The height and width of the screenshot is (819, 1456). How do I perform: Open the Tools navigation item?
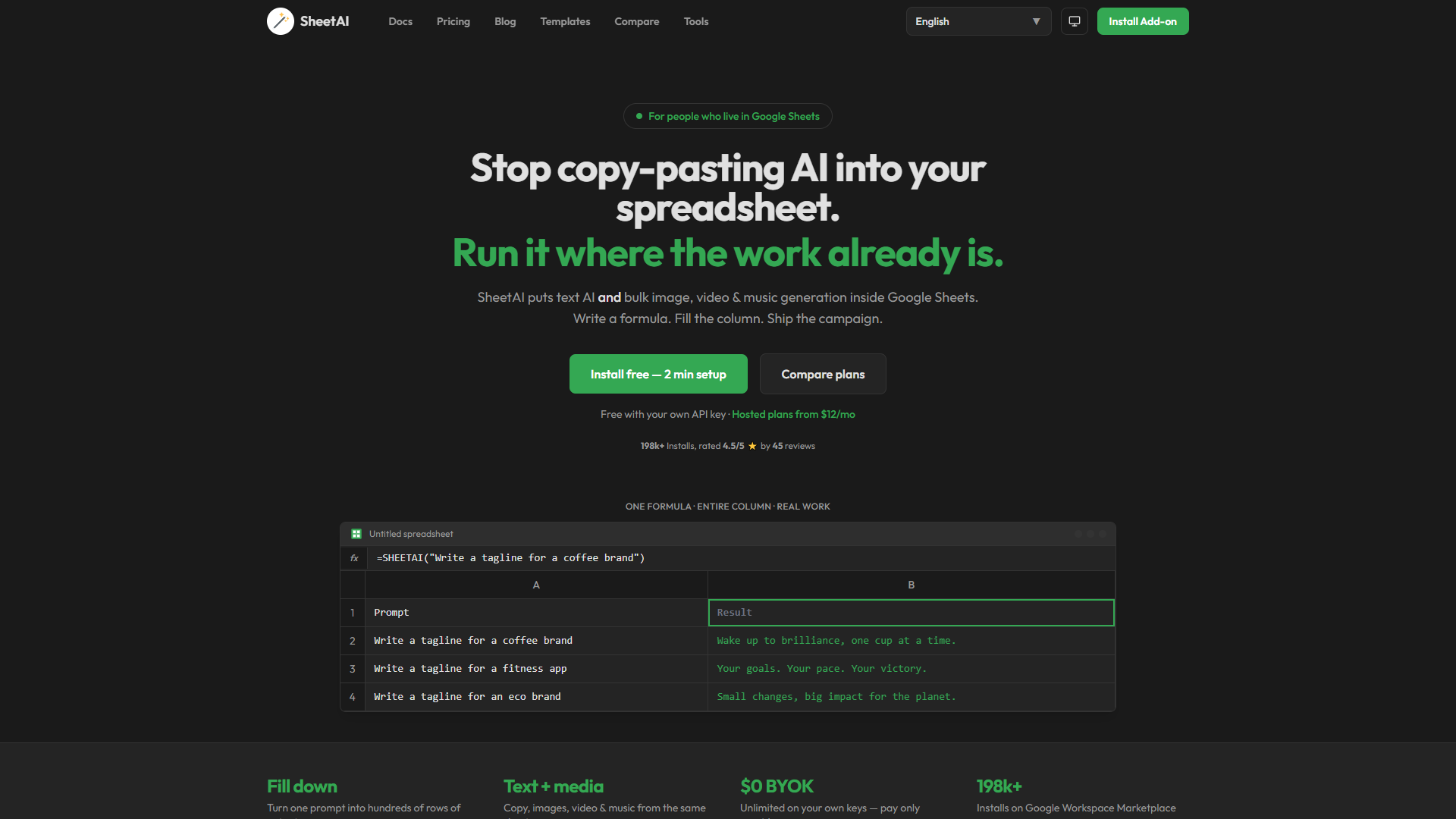[696, 21]
